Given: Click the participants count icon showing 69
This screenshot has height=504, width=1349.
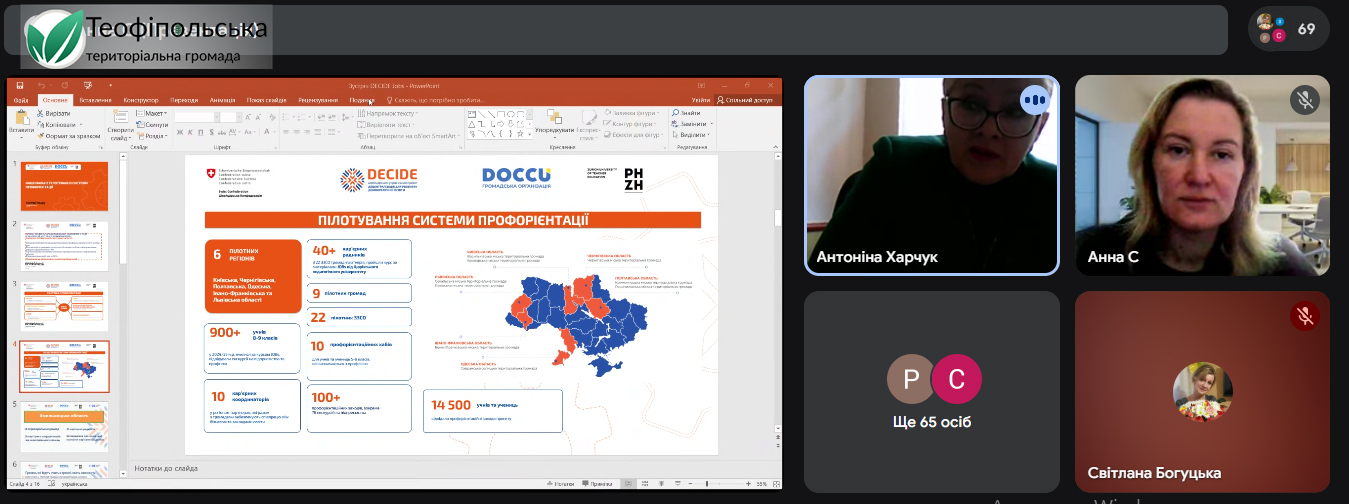Looking at the screenshot, I should [x=1288, y=28].
